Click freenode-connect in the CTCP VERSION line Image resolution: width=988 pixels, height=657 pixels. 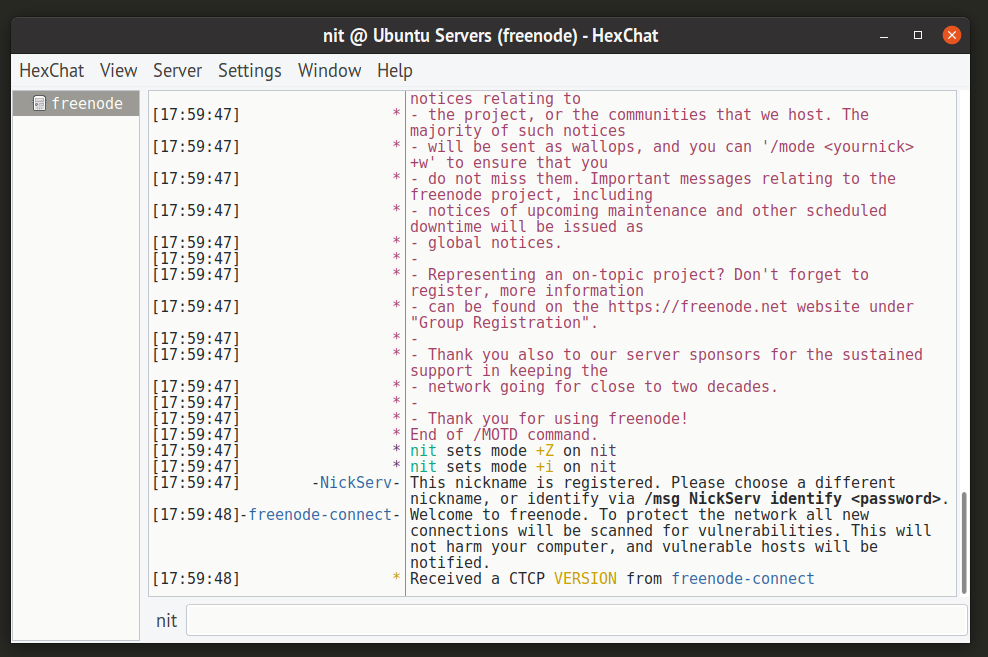tap(743, 579)
